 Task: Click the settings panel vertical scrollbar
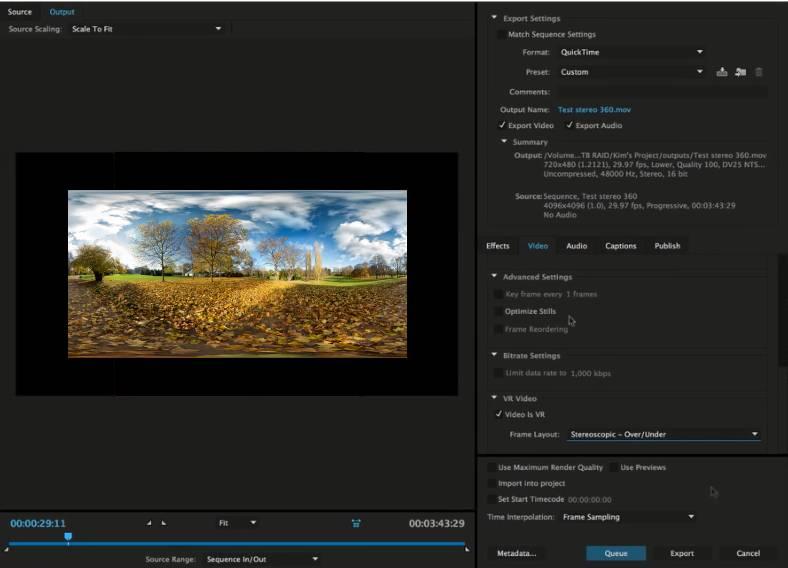pyautogui.click(x=783, y=311)
